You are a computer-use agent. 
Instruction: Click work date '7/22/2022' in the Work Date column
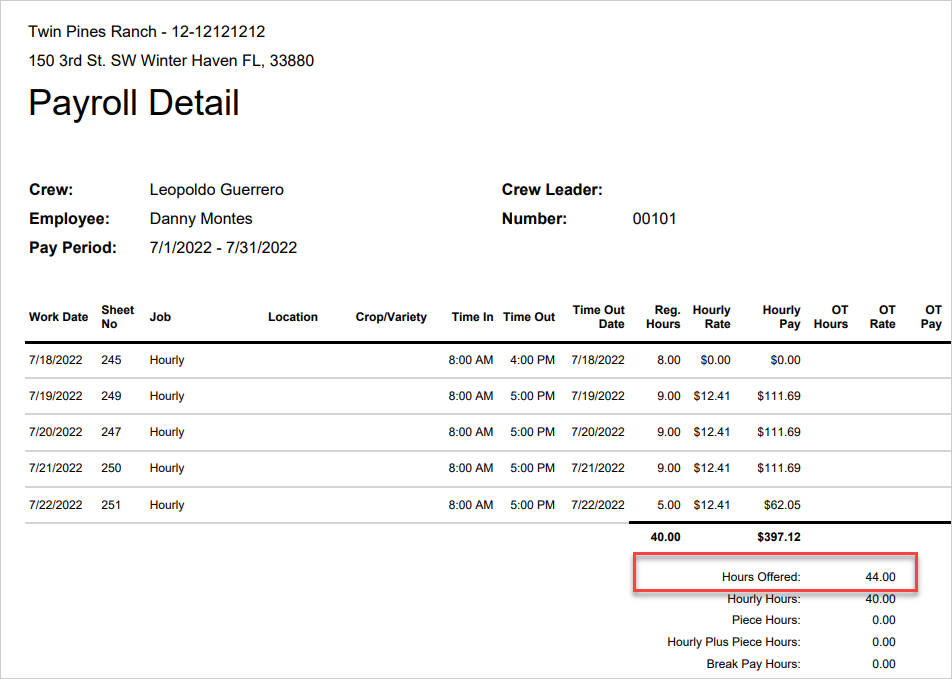pyautogui.click(x=55, y=505)
